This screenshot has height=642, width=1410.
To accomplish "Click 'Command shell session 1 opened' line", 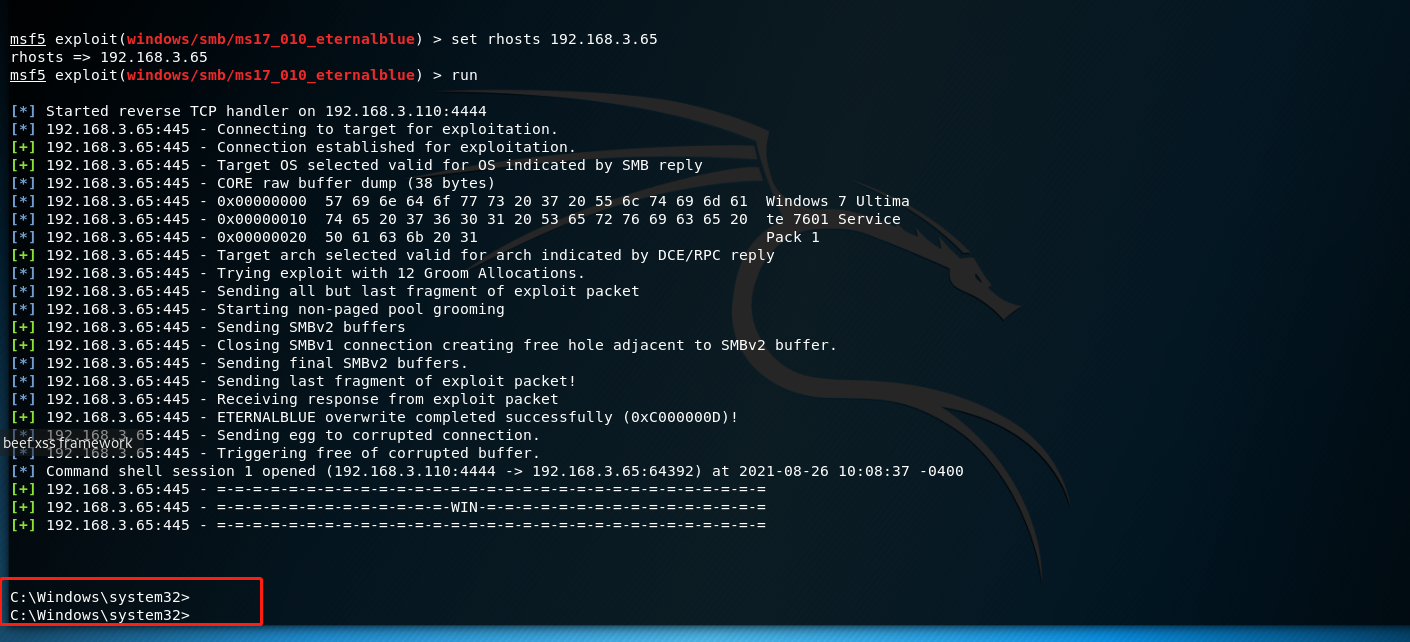I will point(487,471).
